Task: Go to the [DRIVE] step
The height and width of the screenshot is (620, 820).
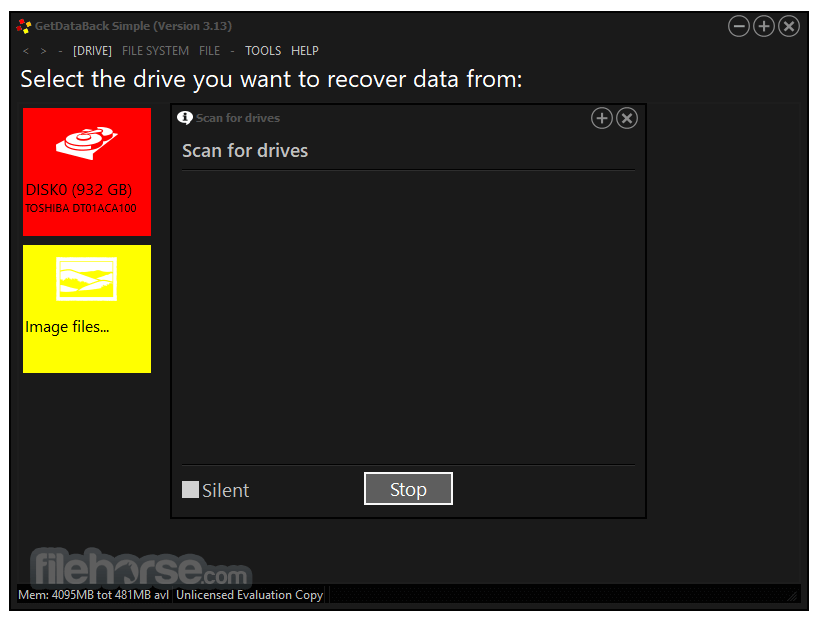Action: pyautogui.click(x=92, y=51)
